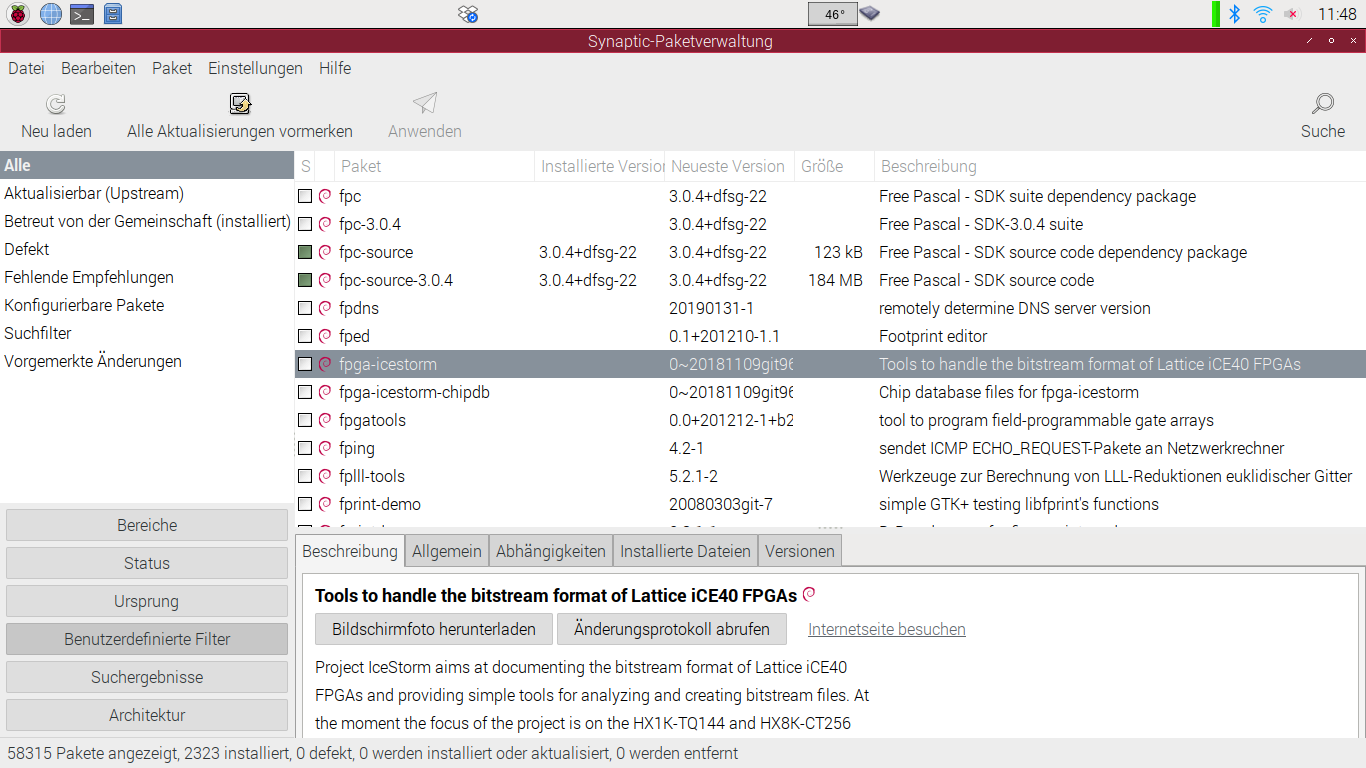1366x768 pixels.
Task: Click the Debian logo beside fplll-tools
Action: 325,476
